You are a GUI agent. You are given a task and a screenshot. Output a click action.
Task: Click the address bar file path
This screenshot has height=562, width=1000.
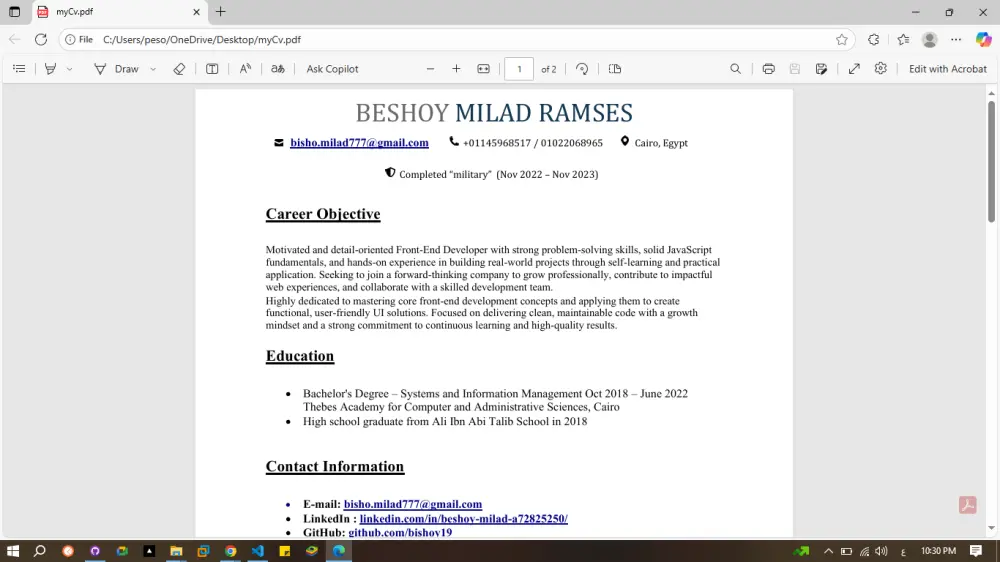tap(202, 40)
